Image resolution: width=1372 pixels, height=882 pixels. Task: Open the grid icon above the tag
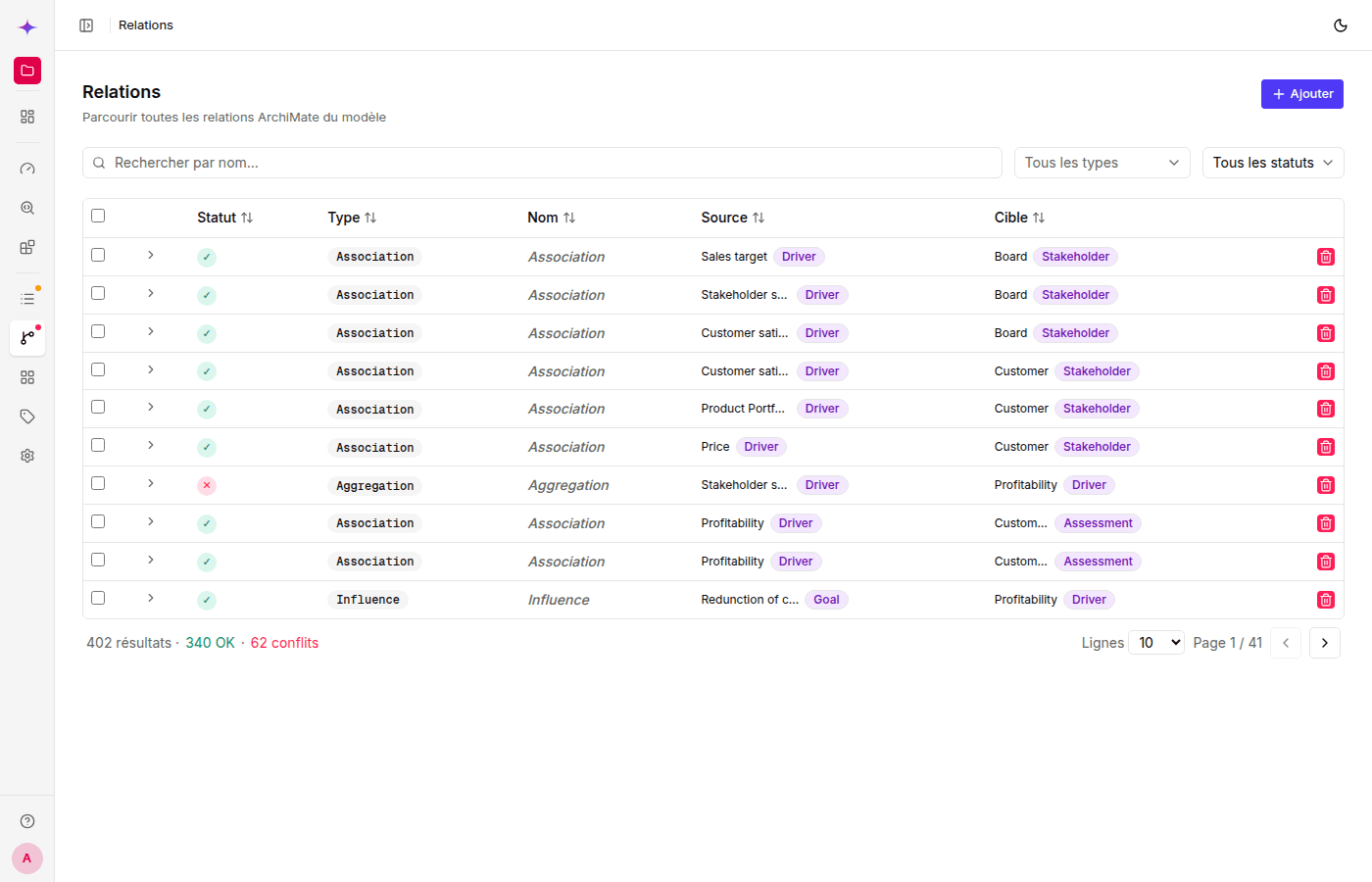click(27, 377)
